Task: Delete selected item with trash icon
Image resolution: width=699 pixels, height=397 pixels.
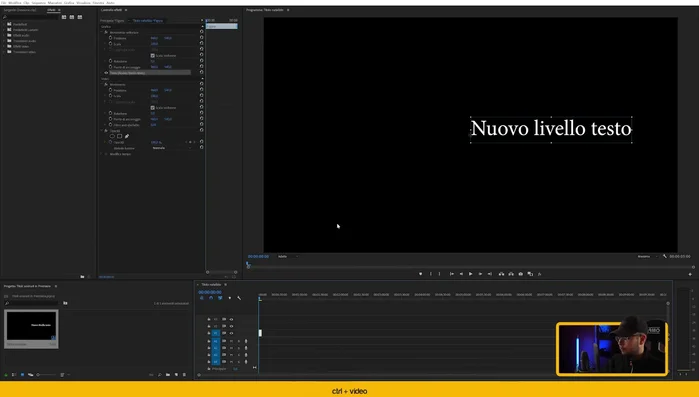Action: (185, 375)
